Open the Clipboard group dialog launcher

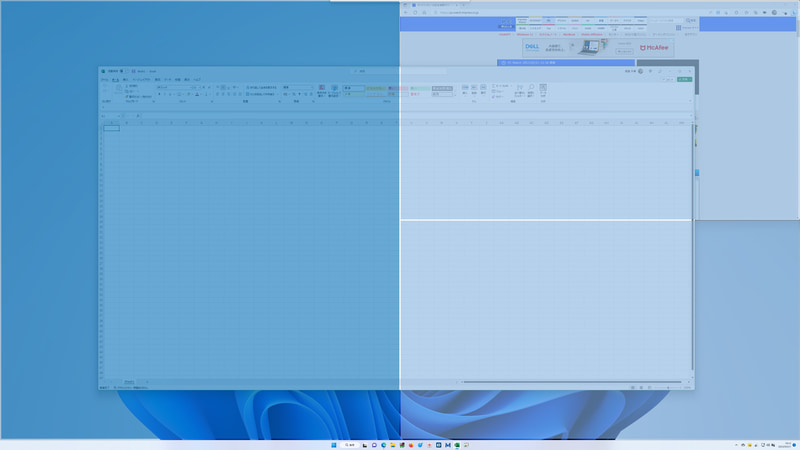pos(153,102)
